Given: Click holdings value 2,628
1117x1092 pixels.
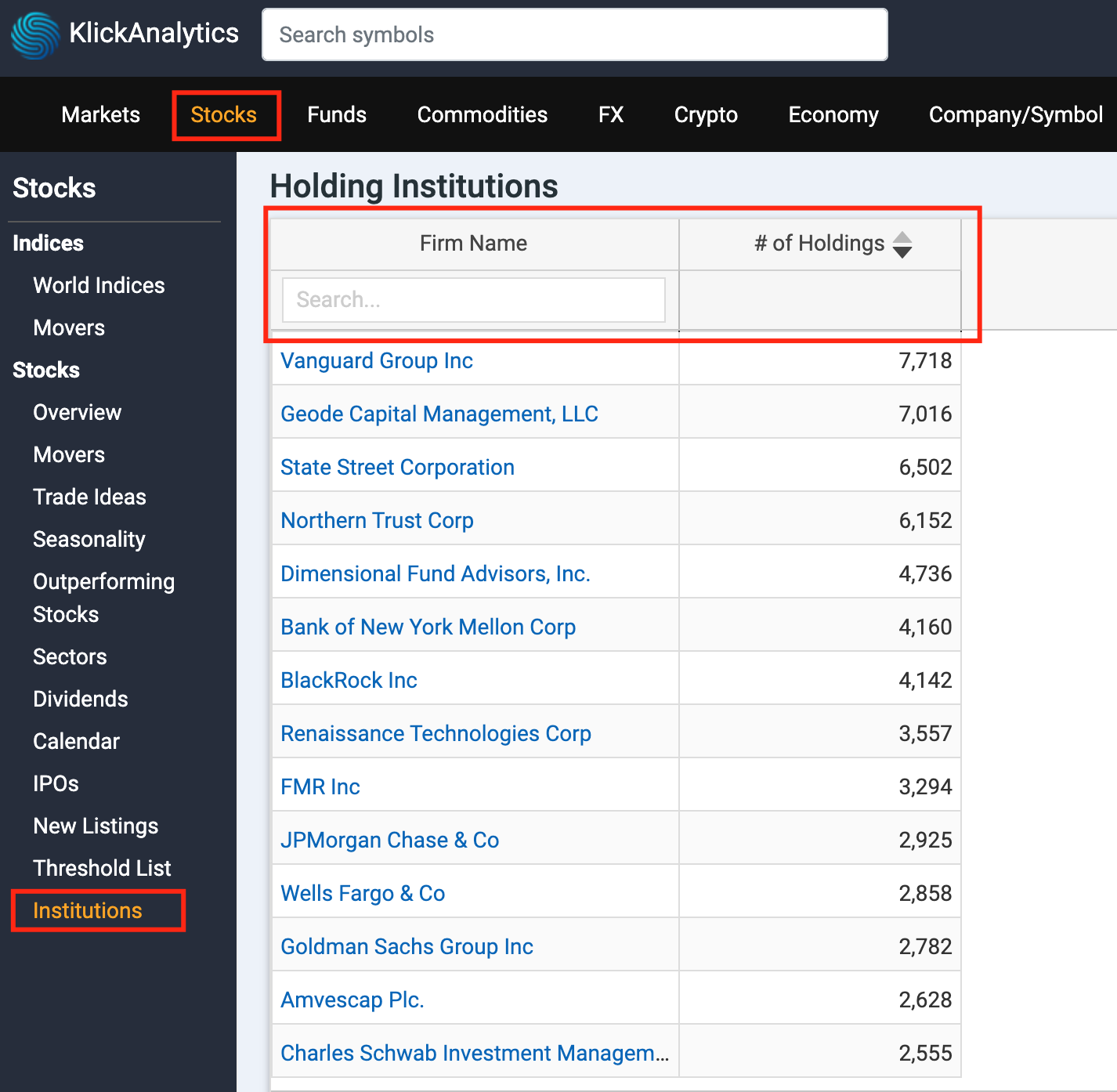Looking at the screenshot, I should [x=925, y=1000].
